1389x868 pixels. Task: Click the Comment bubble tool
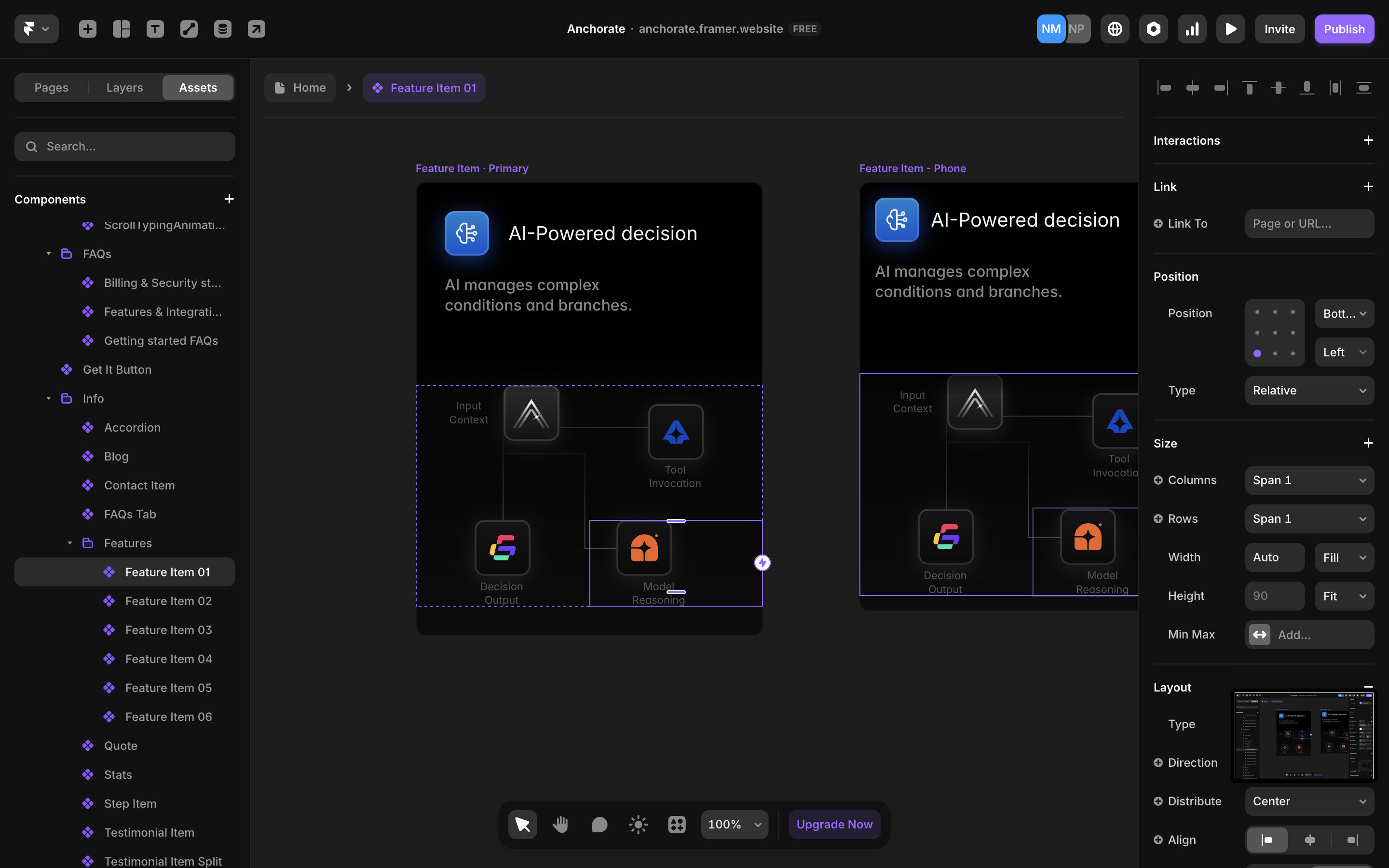[x=599, y=825]
